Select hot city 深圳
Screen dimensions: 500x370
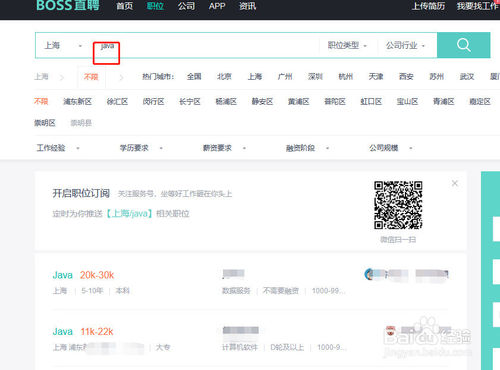tap(315, 77)
